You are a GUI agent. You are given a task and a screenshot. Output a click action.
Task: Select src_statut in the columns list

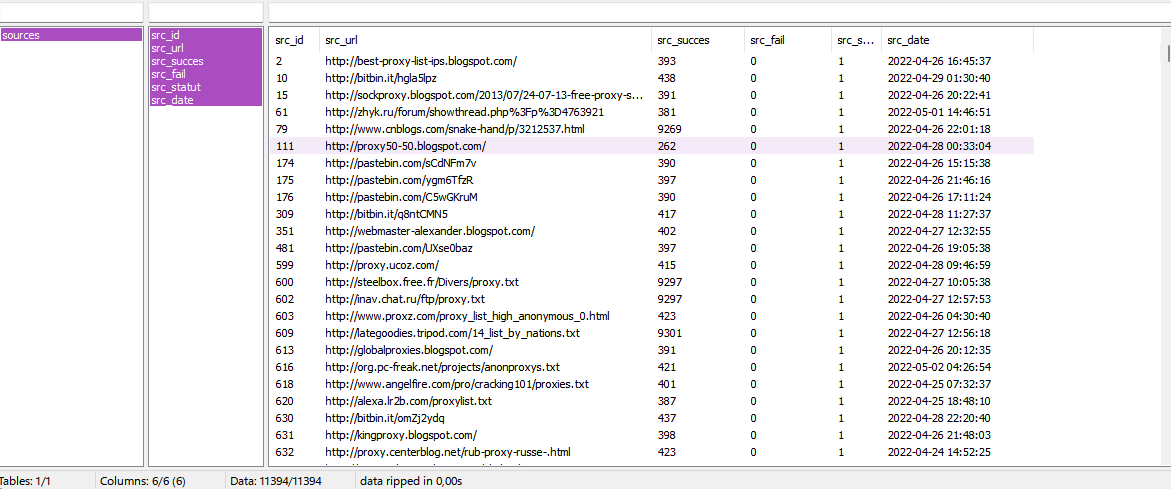(205, 87)
